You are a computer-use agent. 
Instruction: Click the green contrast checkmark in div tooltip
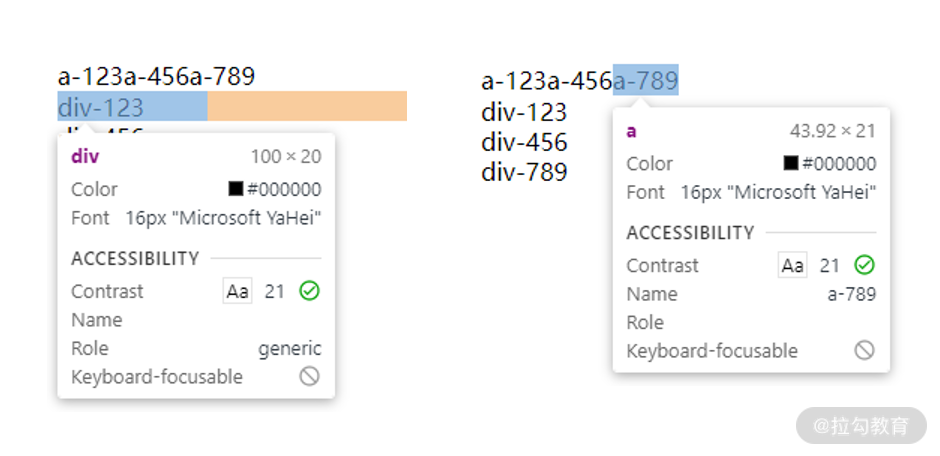point(310,291)
